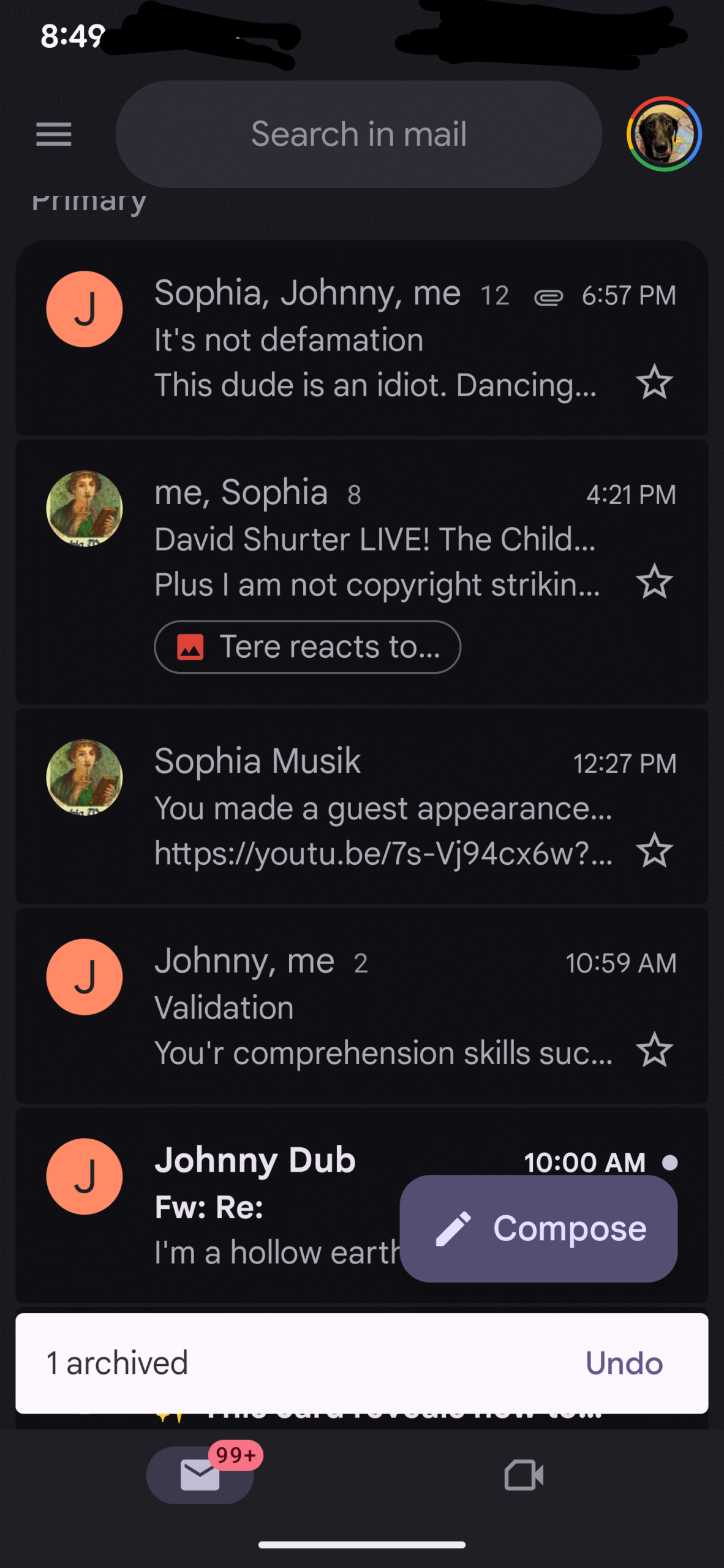
Task: Open the hamburger navigation menu
Action: coord(54,134)
